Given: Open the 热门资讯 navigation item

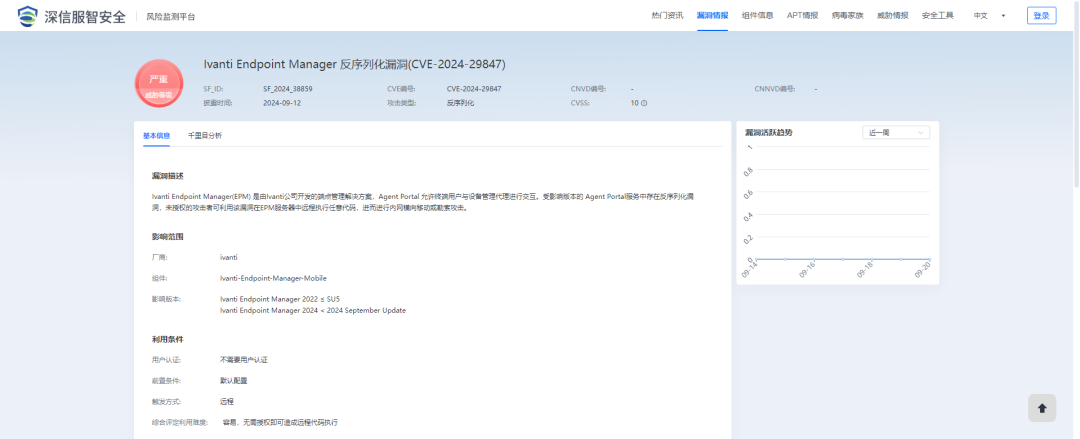Looking at the screenshot, I should click(667, 16).
